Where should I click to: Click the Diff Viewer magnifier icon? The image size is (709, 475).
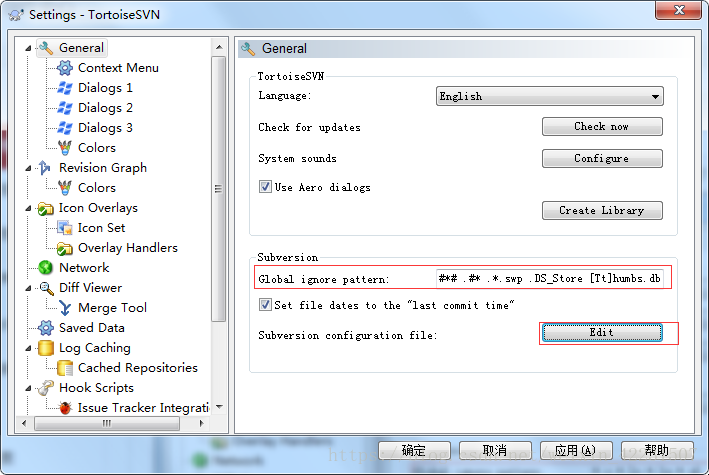45,288
